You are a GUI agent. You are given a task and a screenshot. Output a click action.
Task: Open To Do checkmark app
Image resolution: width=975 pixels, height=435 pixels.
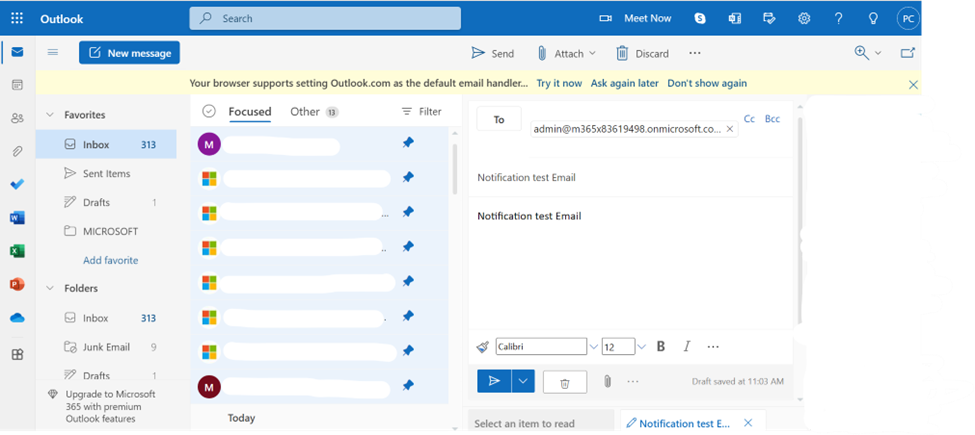click(x=17, y=185)
